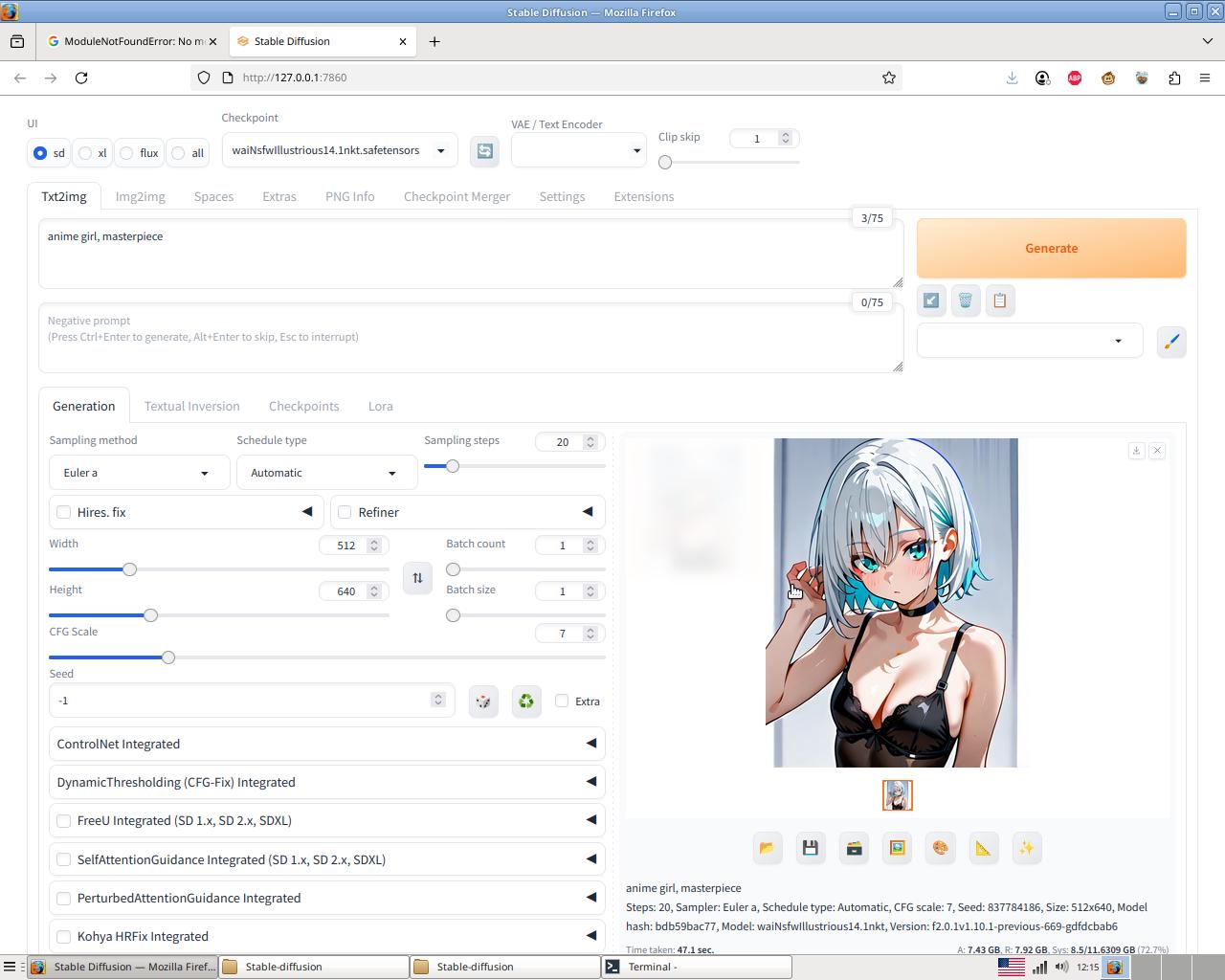Reuse last seed with recycle icon
1225x980 pixels.
coord(526,702)
